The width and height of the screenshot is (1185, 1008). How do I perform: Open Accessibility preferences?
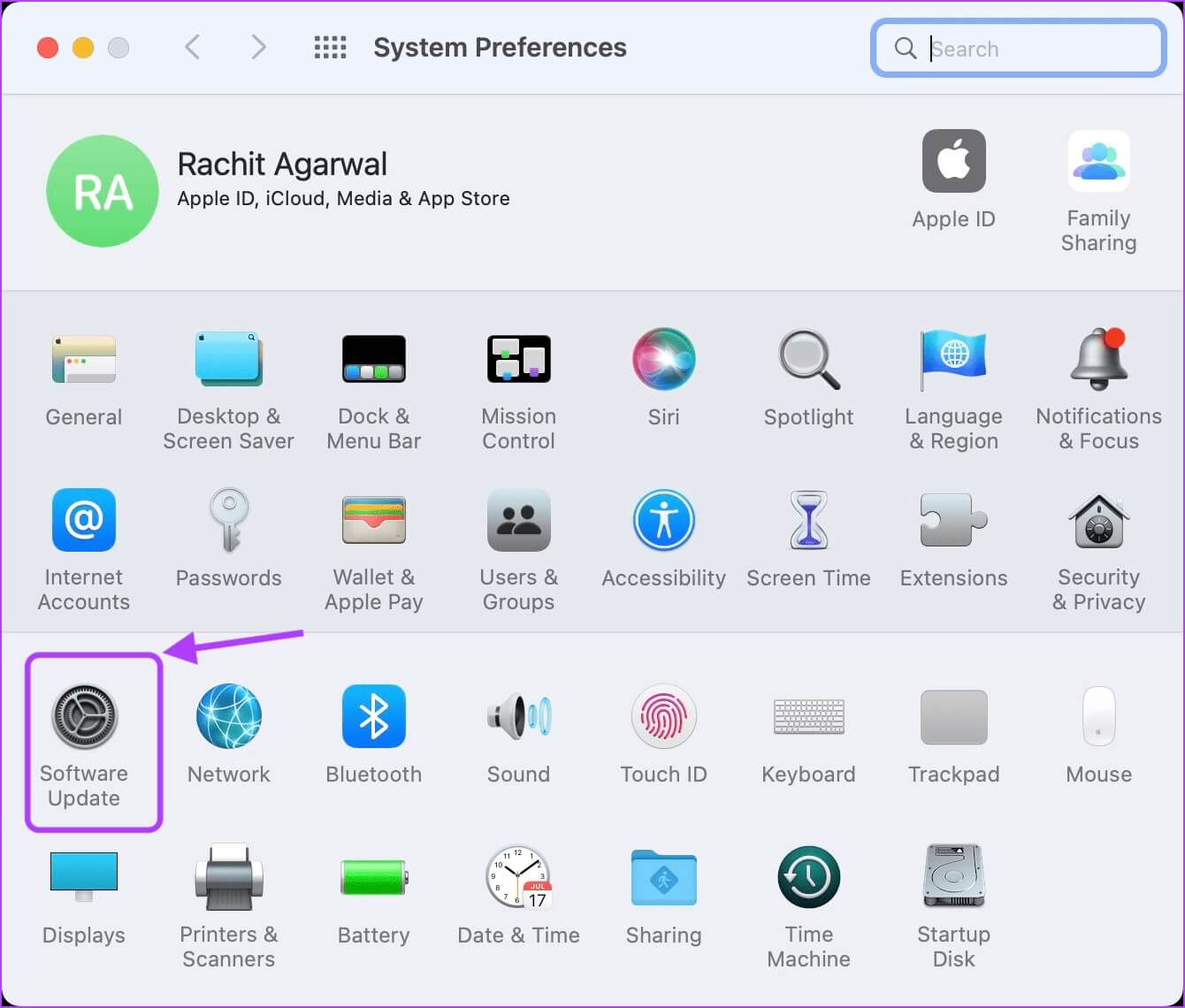point(663,522)
